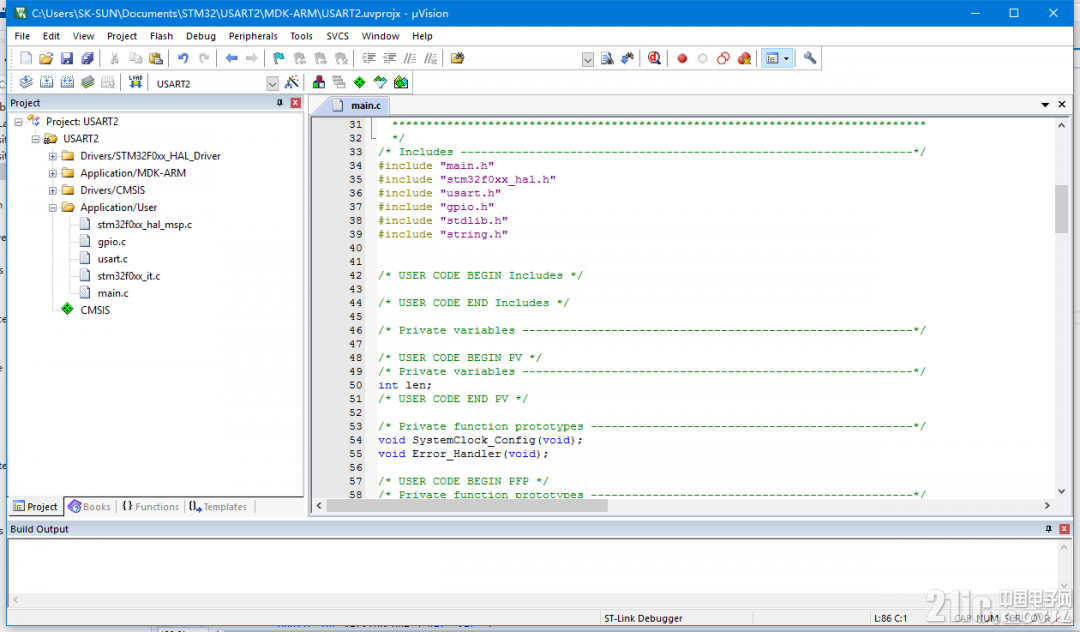The height and width of the screenshot is (632, 1080).
Task: Insert a bookmark with the flag icon
Action: (x=278, y=59)
